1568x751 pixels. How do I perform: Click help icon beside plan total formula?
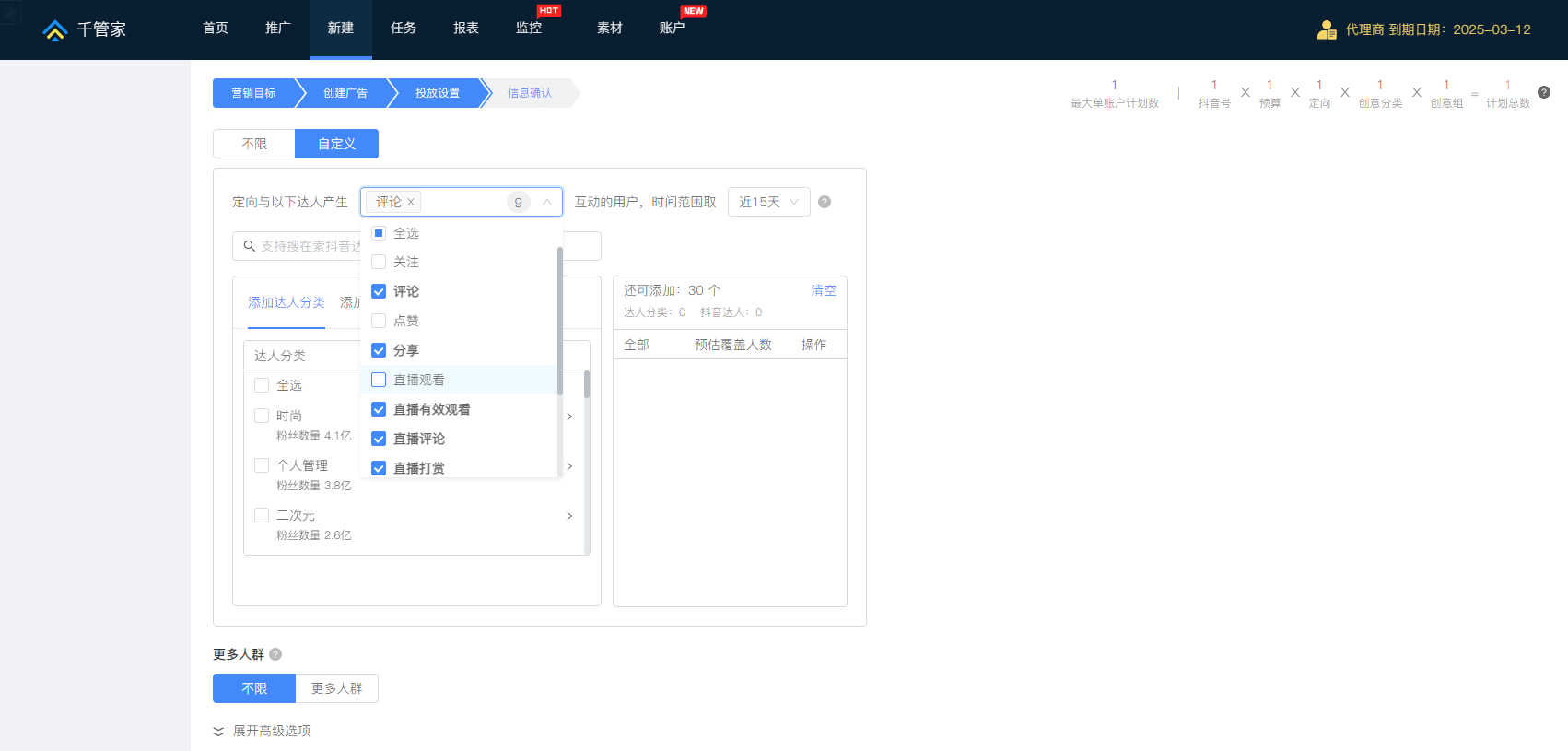tap(1544, 92)
